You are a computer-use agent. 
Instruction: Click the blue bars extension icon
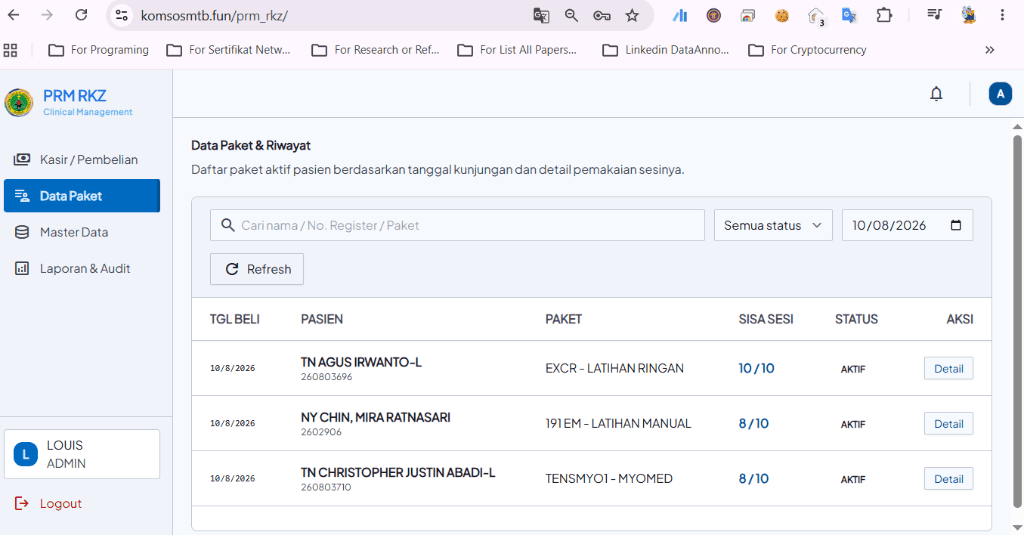point(680,16)
